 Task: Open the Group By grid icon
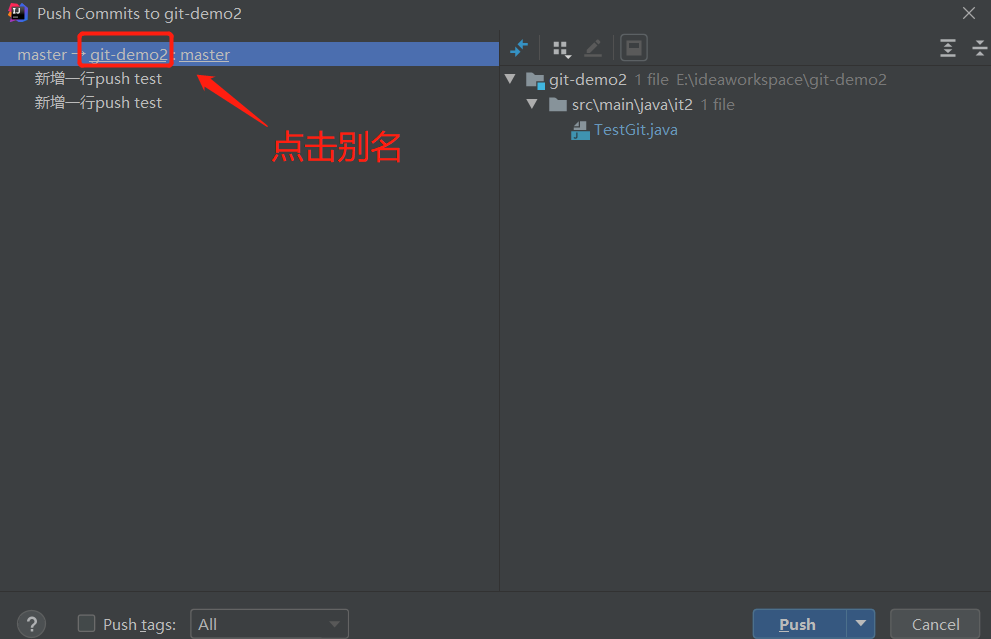coord(561,49)
